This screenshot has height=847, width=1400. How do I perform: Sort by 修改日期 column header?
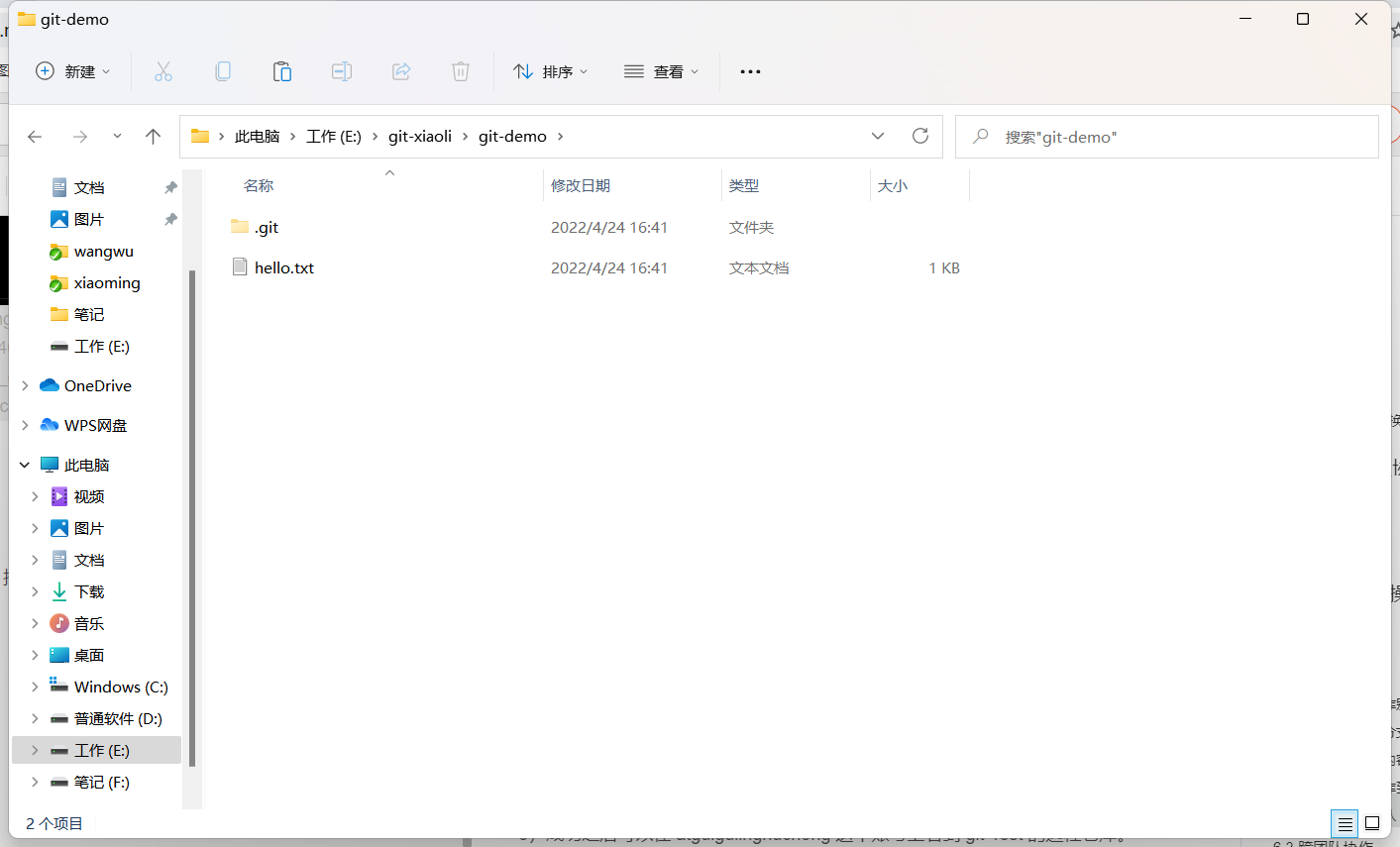click(581, 185)
